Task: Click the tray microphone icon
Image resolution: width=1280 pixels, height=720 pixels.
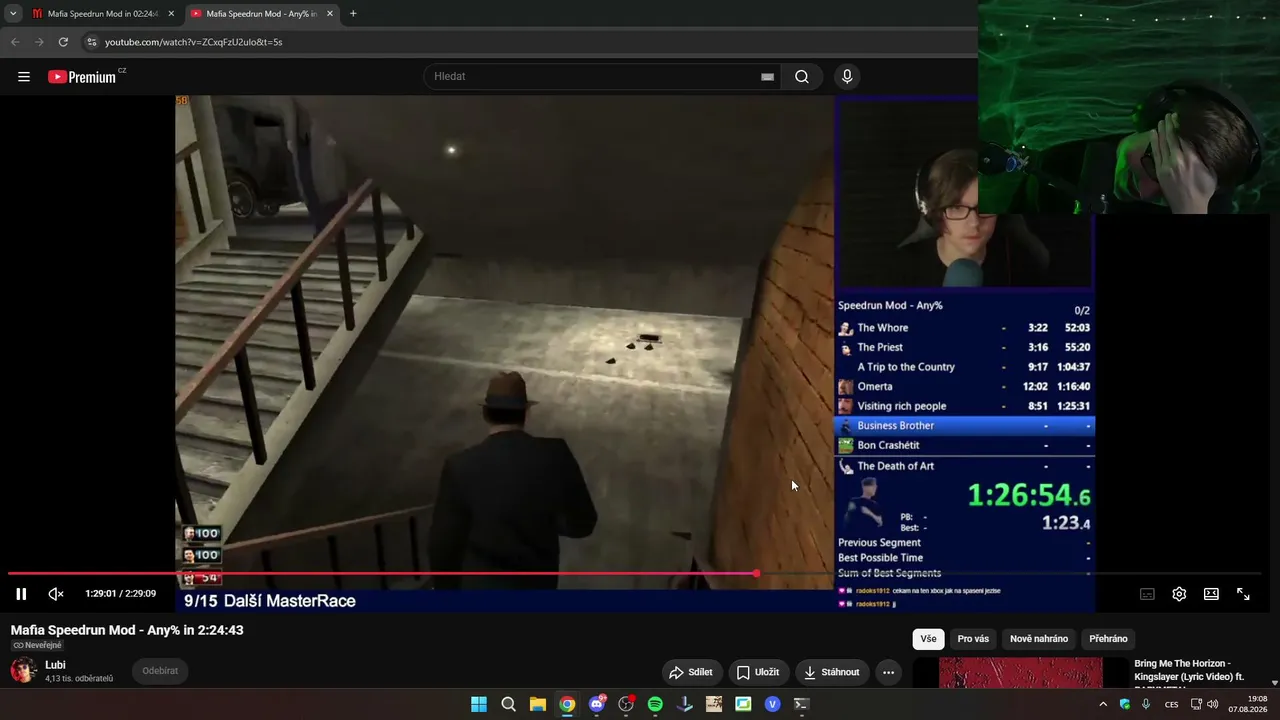Action: click(1146, 704)
